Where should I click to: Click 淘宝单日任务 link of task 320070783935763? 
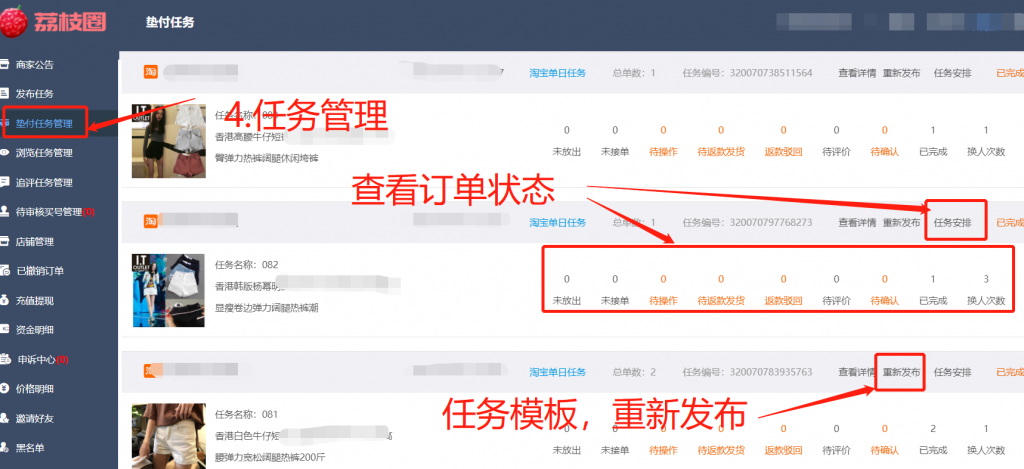[558, 372]
